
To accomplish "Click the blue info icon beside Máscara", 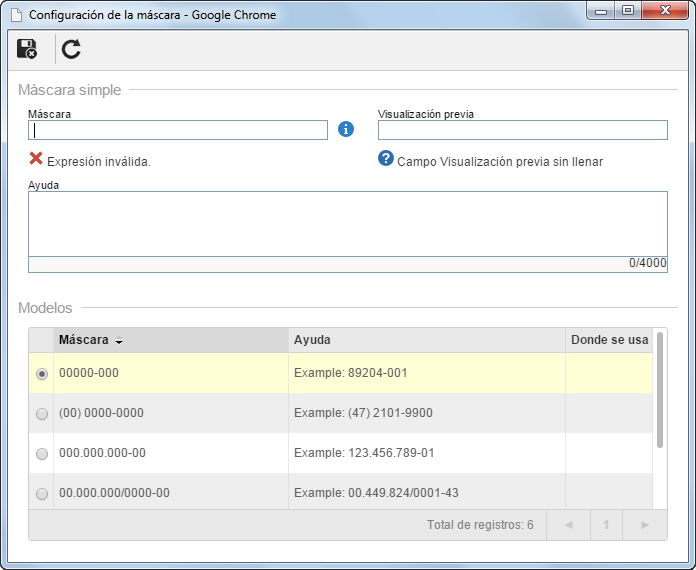I will pos(346,129).
